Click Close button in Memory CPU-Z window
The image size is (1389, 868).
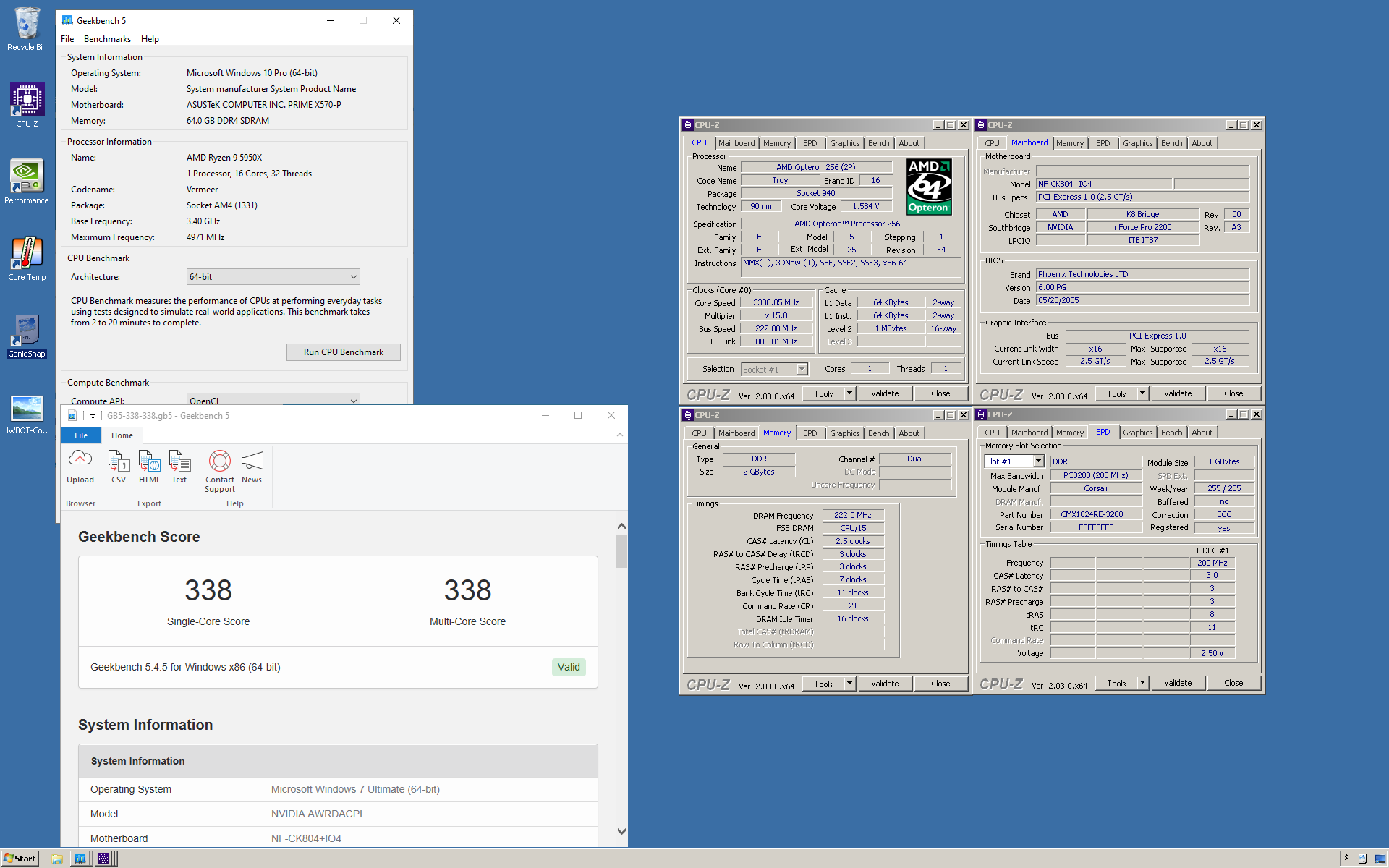(x=940, y=684)
